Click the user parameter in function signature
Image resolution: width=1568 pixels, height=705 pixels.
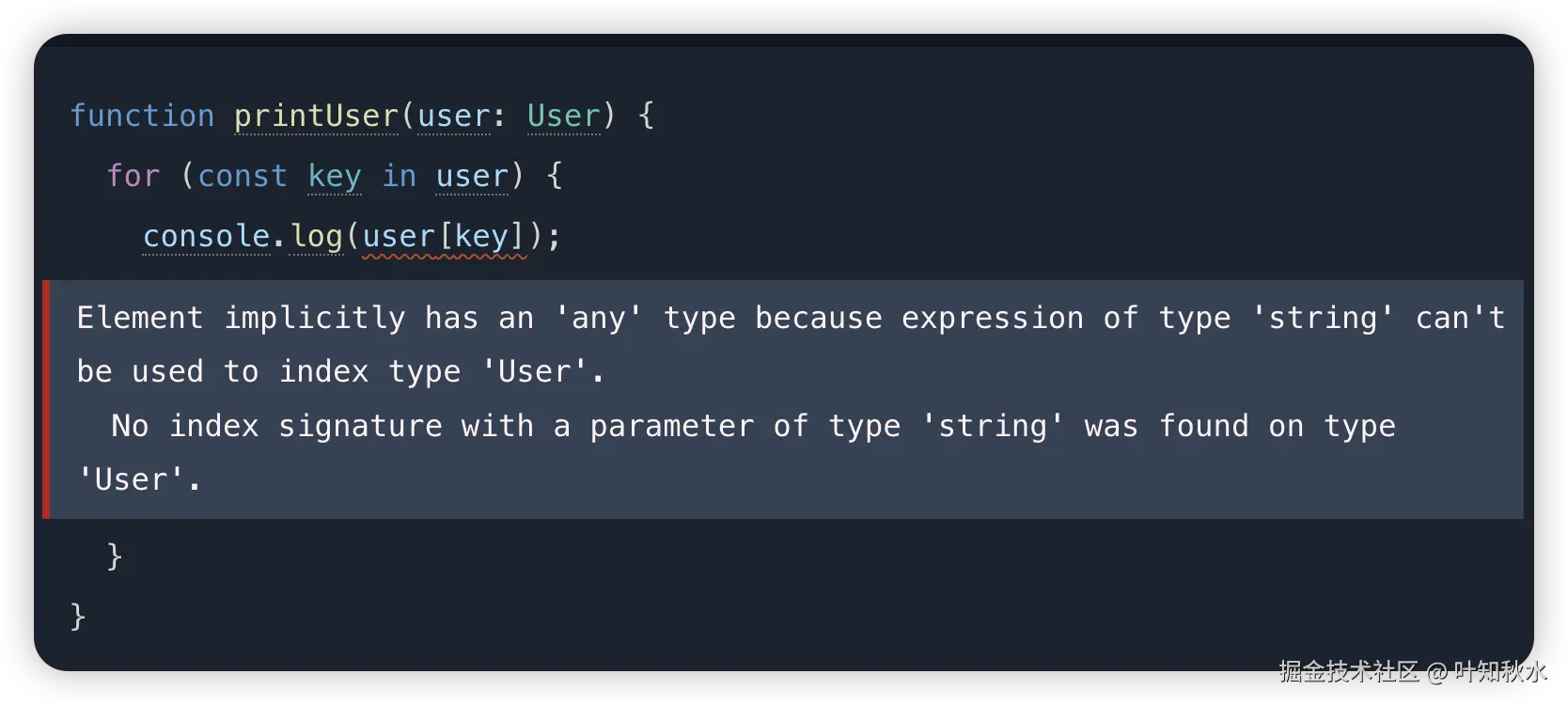click(454, 116)
